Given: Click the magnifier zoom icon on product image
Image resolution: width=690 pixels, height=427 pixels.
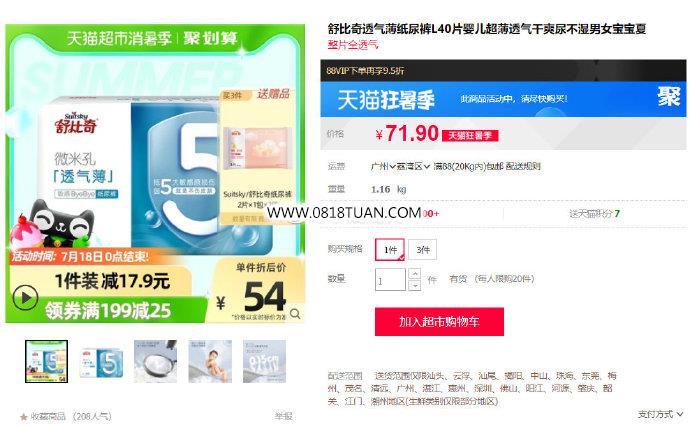Looking at the screenshot, I should [295, 314].
